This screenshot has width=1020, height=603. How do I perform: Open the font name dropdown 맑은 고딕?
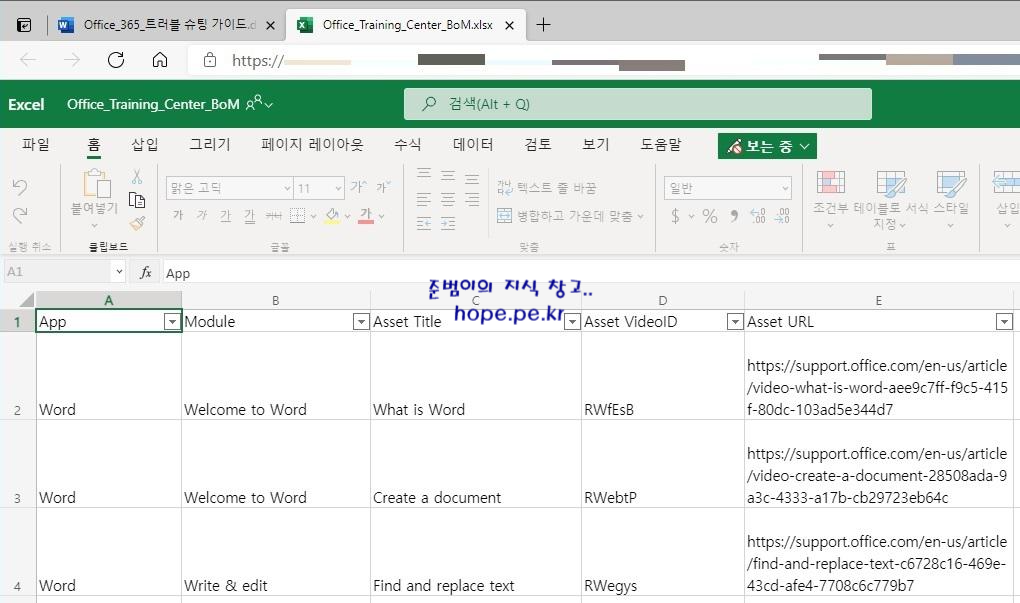pos(229,188)
